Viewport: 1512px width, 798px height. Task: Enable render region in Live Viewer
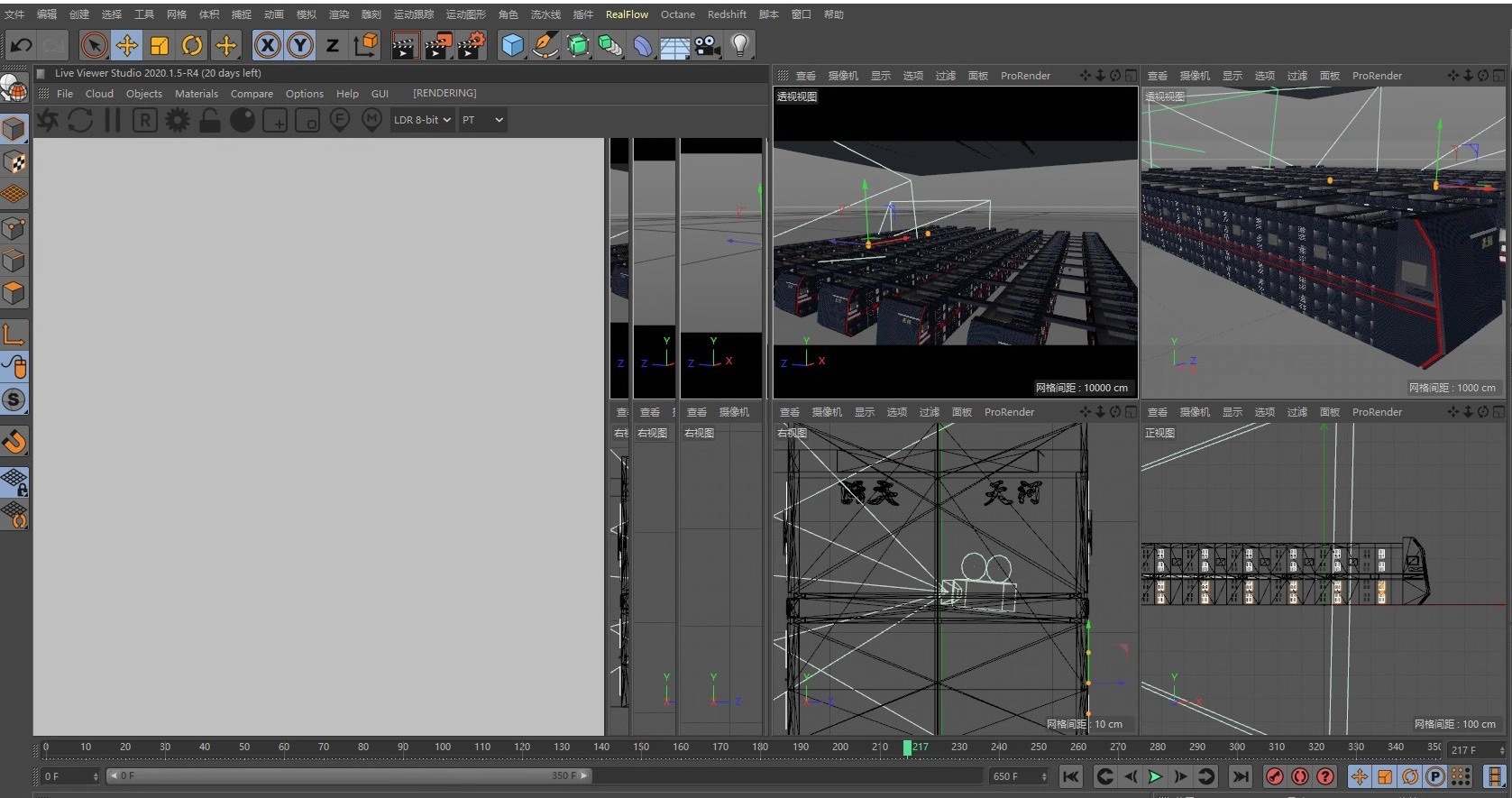[275, 120]
